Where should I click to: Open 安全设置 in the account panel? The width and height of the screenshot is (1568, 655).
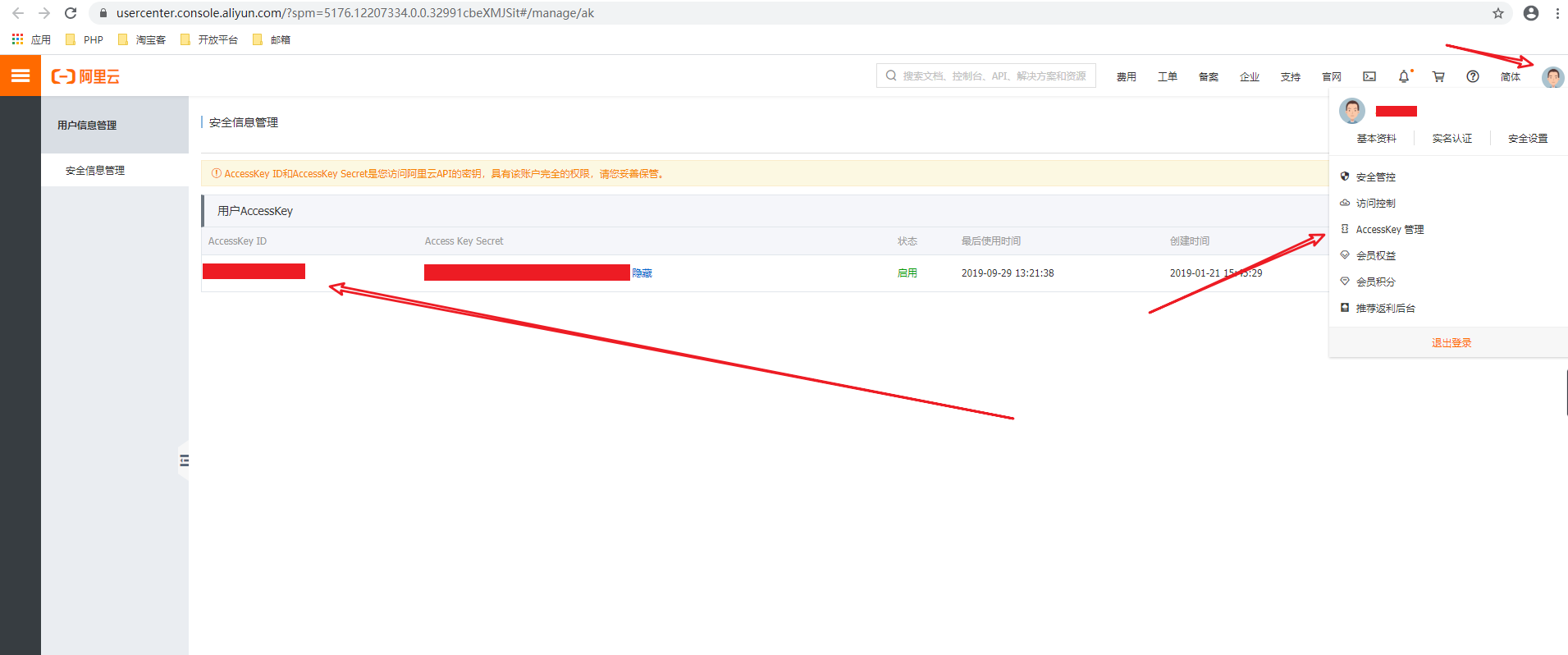1528,138
